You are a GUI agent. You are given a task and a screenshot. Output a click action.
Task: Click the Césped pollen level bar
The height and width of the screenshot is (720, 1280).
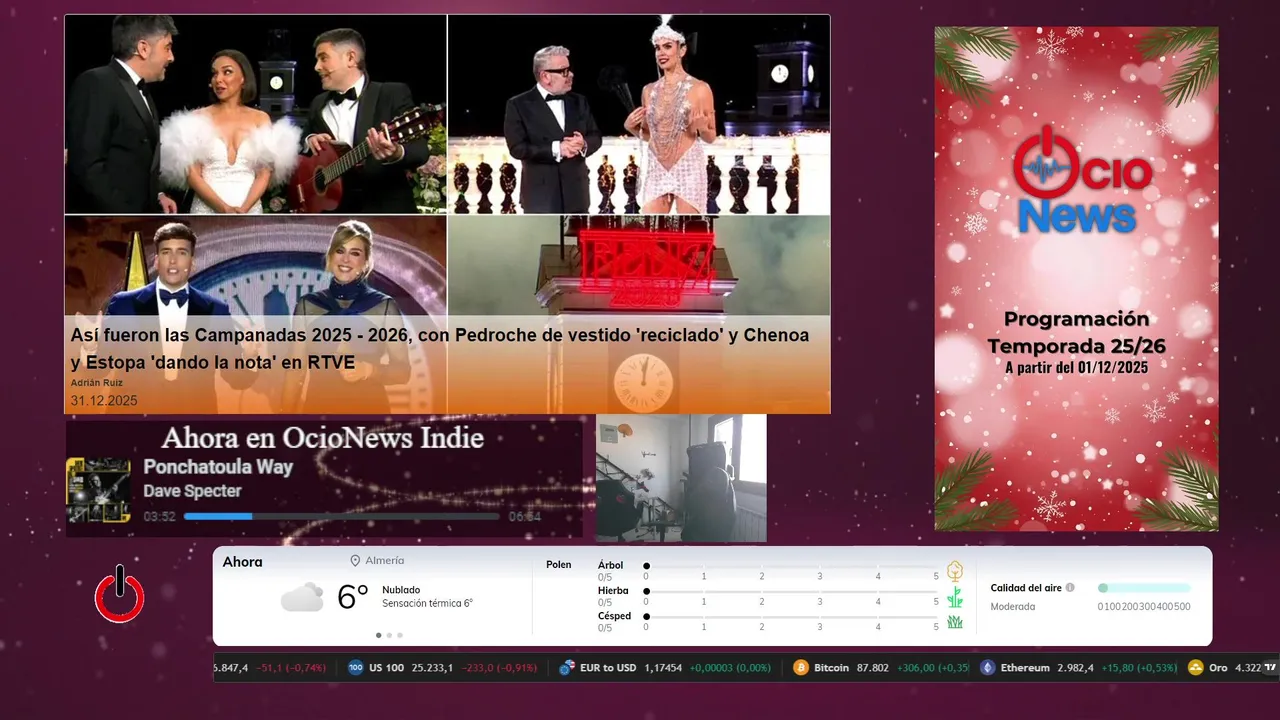pyautogui.click(x=791, y=616)
